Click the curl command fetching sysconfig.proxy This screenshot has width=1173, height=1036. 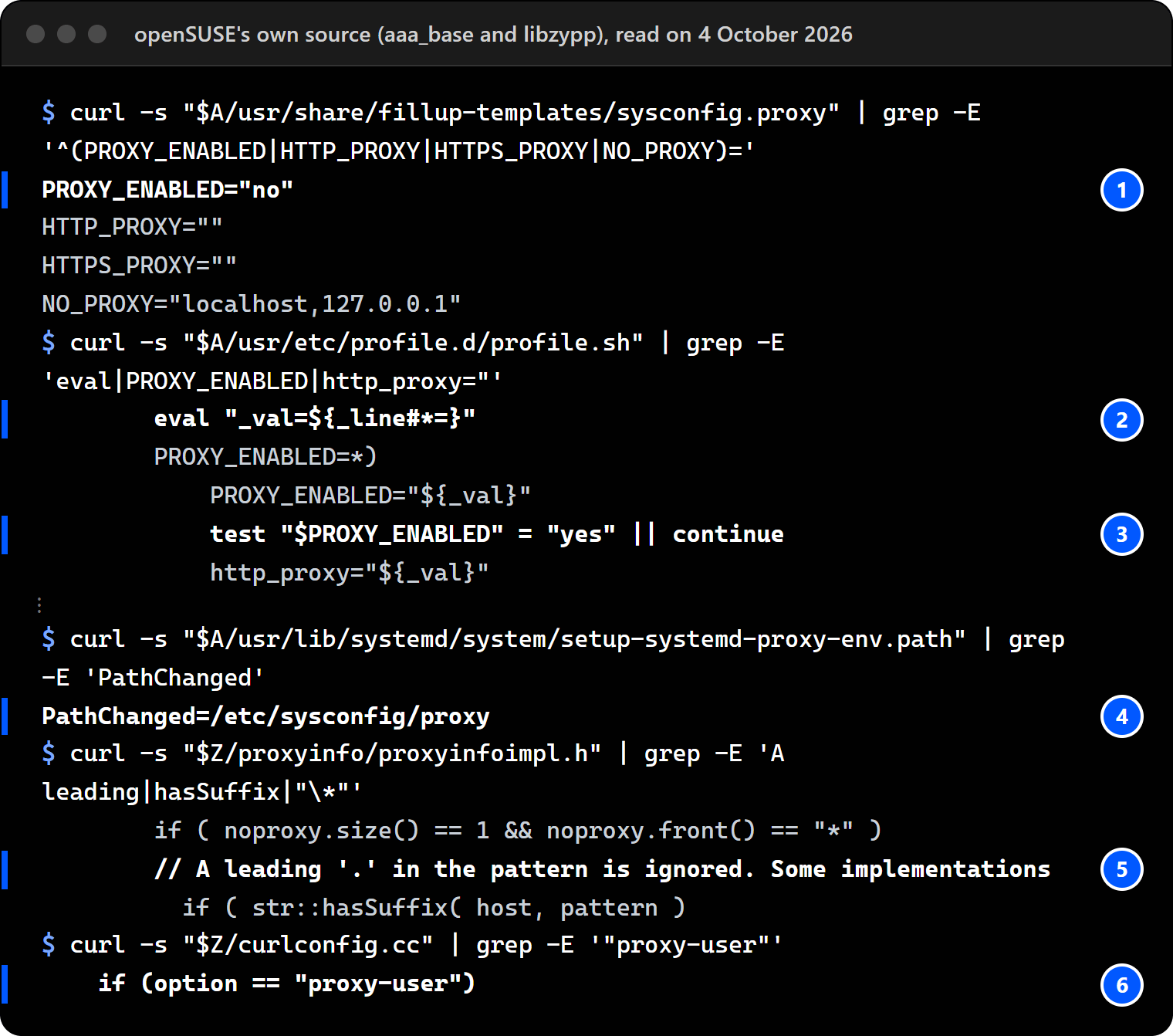(511, 113)
